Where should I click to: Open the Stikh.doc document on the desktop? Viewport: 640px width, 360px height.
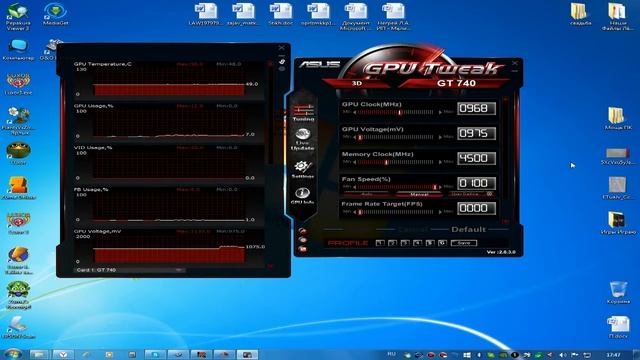[x=280, y=15]
